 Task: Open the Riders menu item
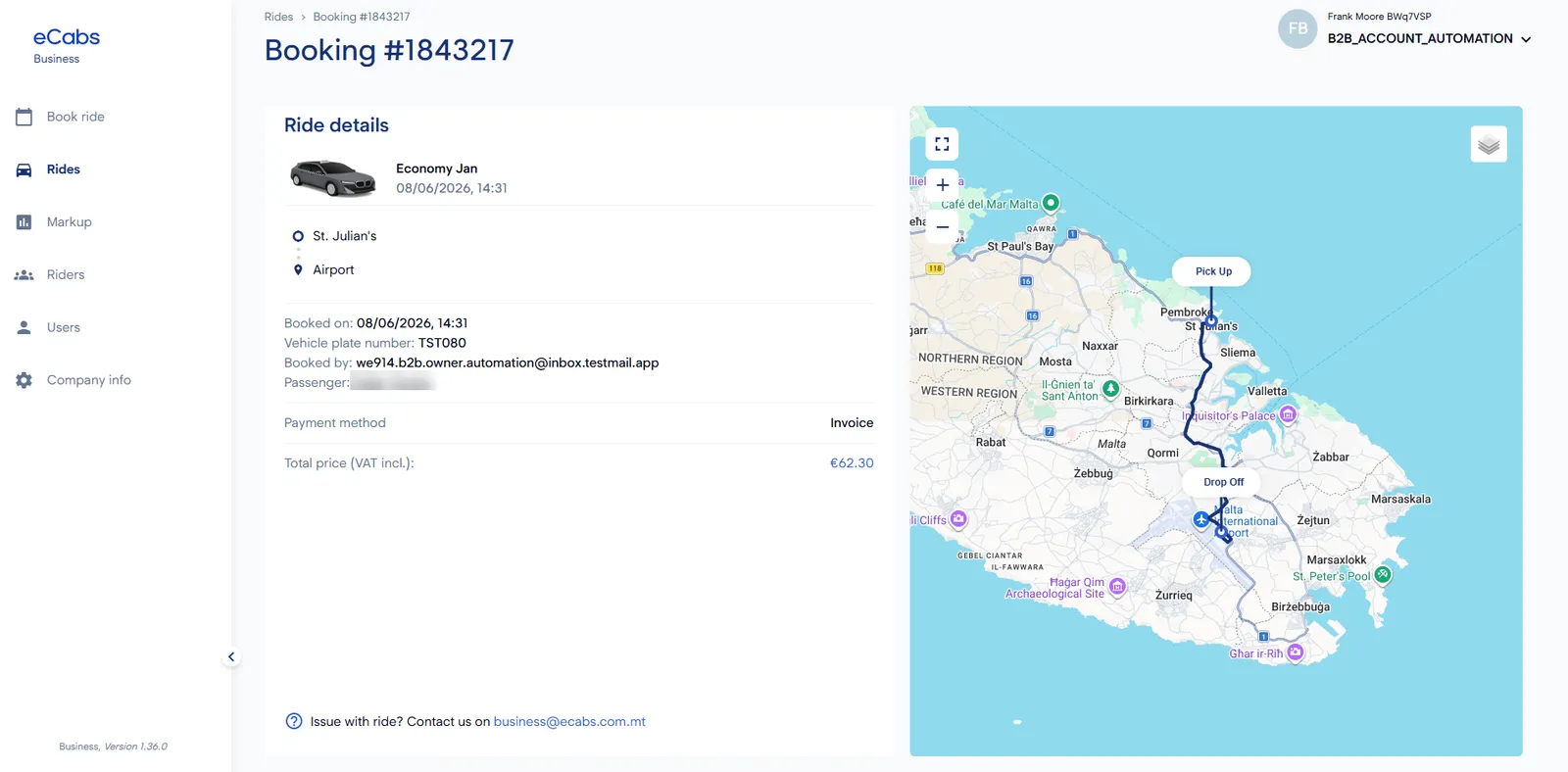(x=66, y=275)
